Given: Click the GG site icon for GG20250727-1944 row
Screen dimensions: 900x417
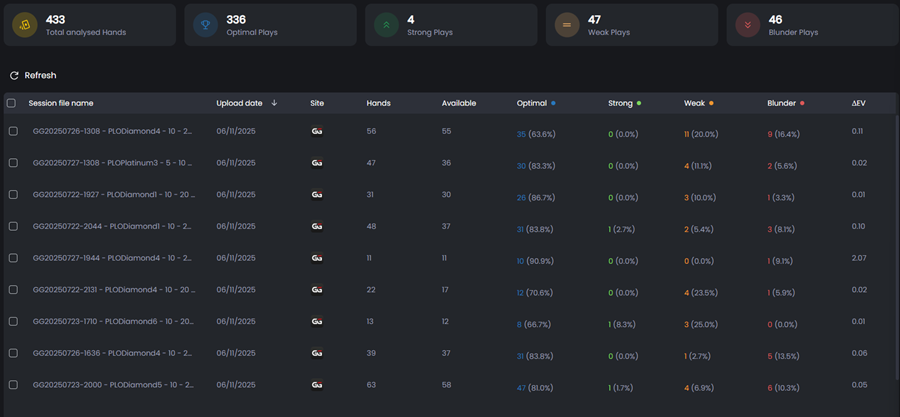Looking at the screenshot, I should point(317,258).
